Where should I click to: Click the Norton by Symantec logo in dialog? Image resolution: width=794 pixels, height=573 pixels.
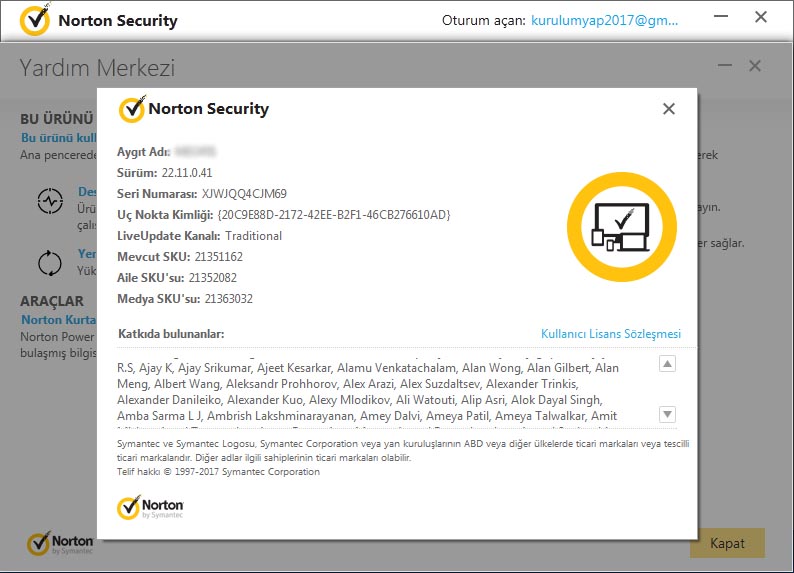coord(150,507)
